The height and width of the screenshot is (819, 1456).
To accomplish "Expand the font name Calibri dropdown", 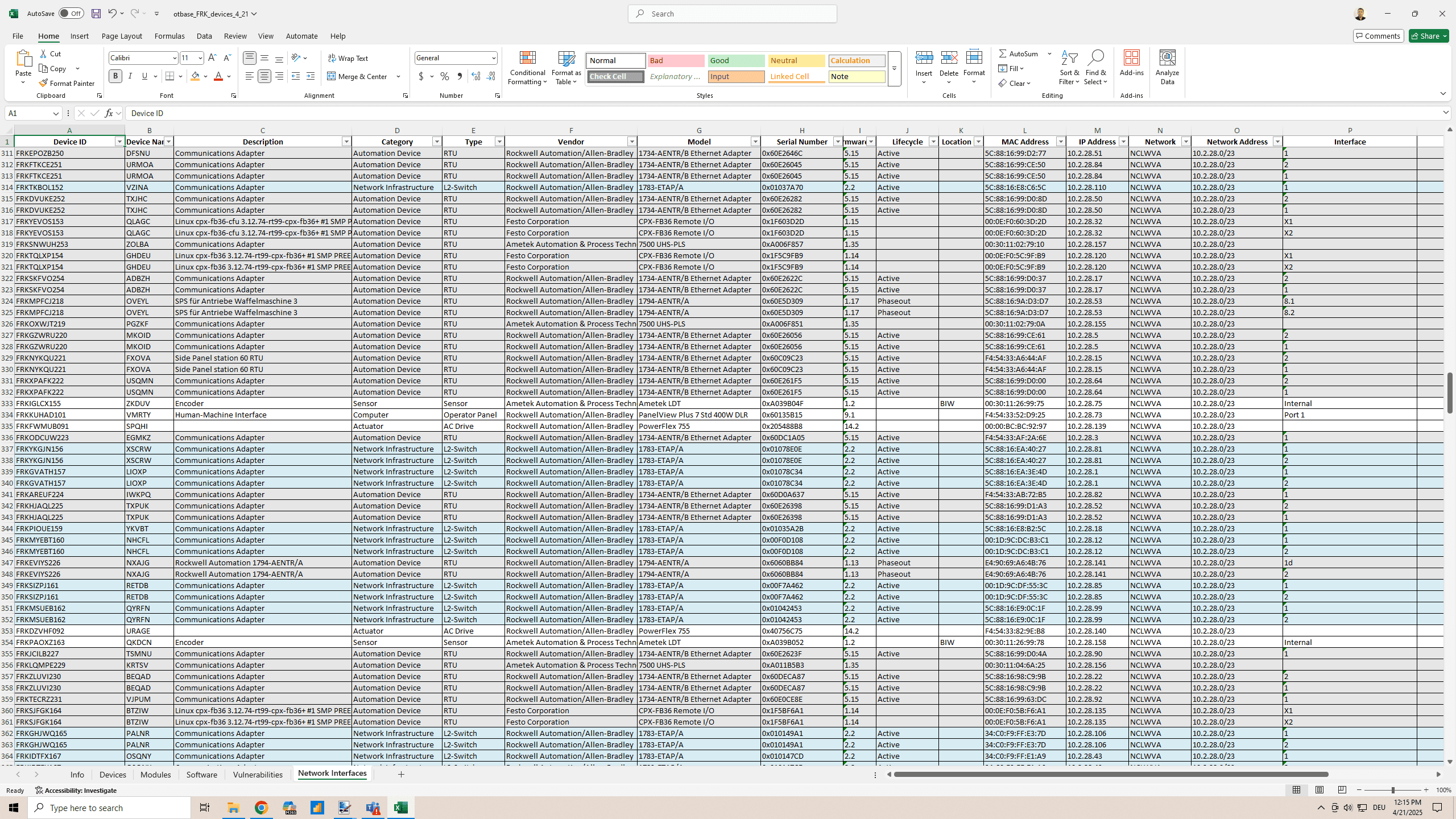I will click(x=174, y=58).
